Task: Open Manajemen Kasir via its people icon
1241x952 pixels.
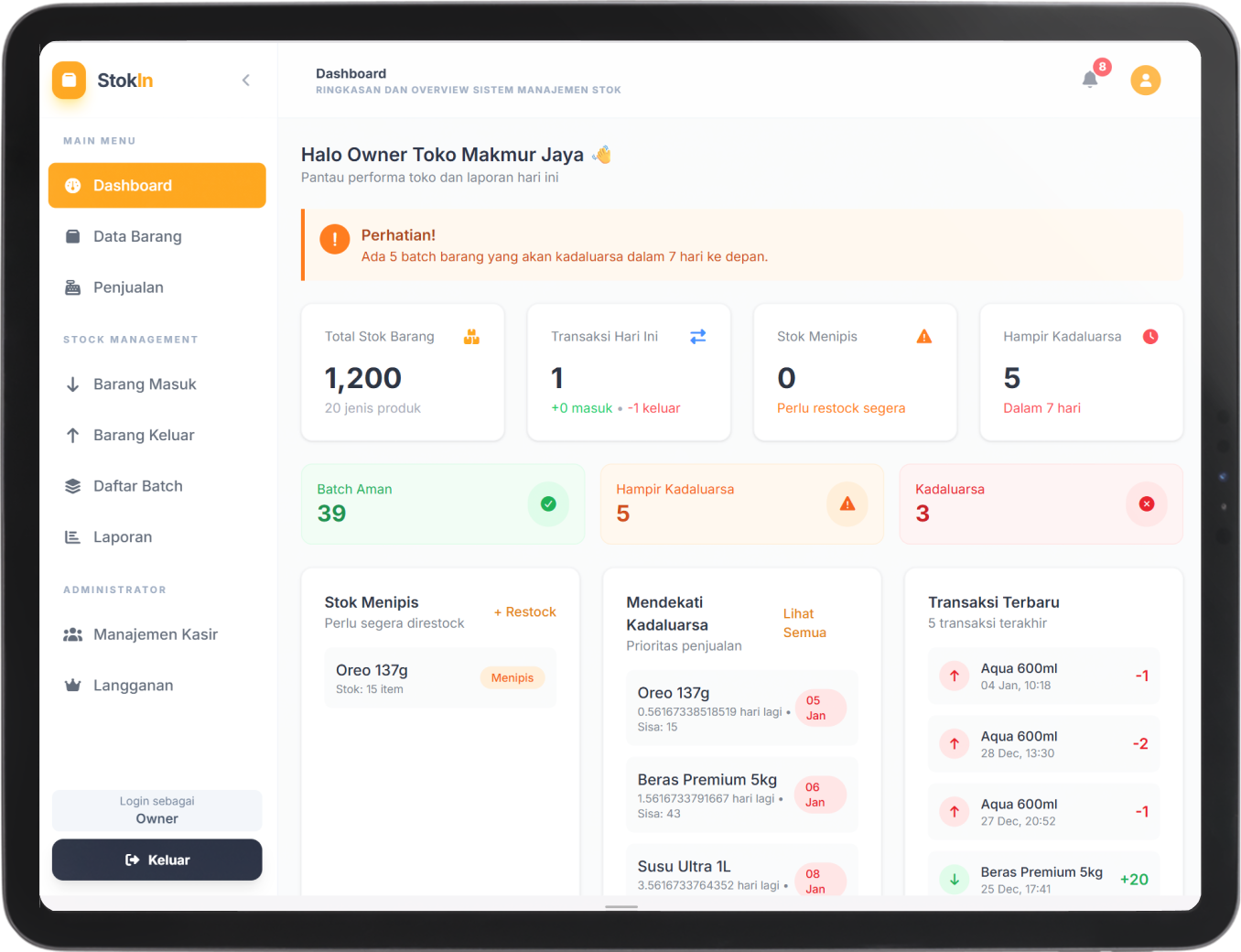Action: point(73,633)
